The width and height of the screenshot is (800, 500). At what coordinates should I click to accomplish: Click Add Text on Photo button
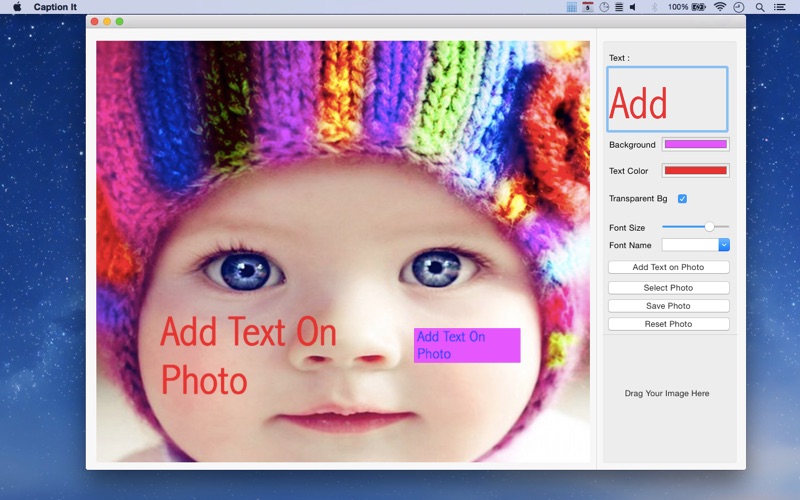tap(668, 267)
